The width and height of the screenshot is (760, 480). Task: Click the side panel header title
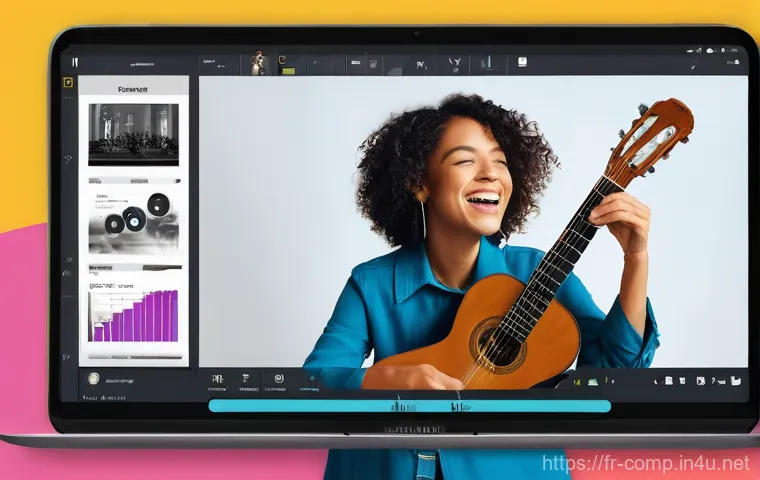(x=133, y=89)
